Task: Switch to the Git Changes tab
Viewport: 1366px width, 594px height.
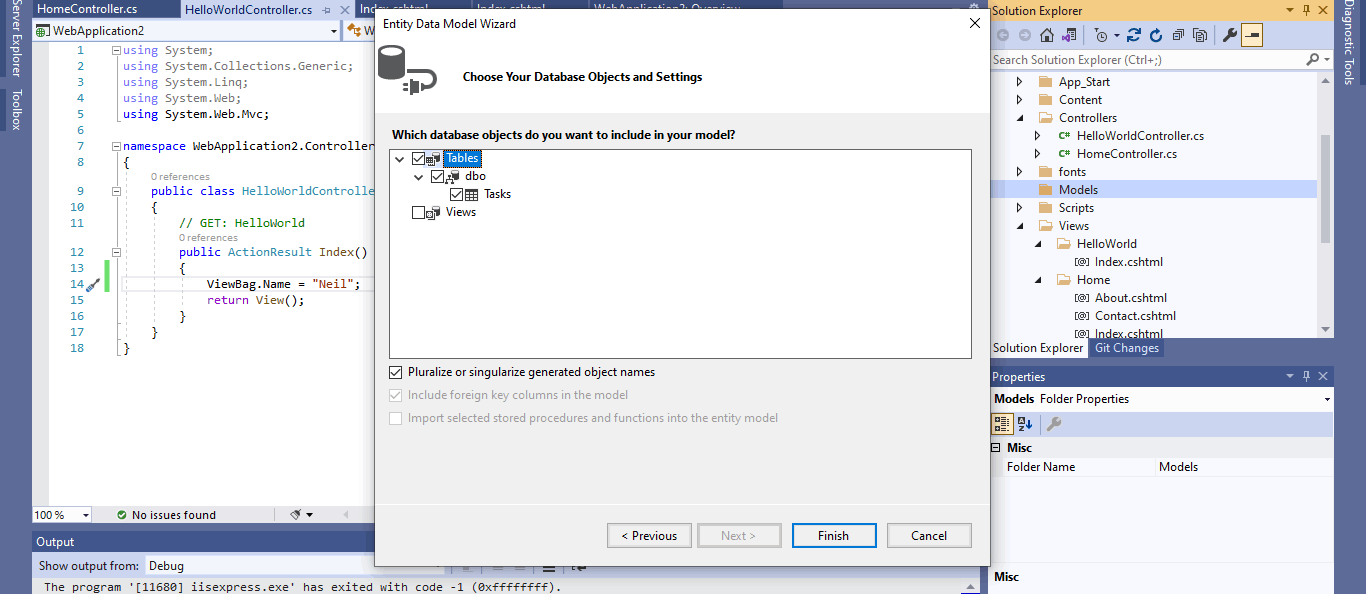Action: pyautogui.click(x=1127, y=348)
